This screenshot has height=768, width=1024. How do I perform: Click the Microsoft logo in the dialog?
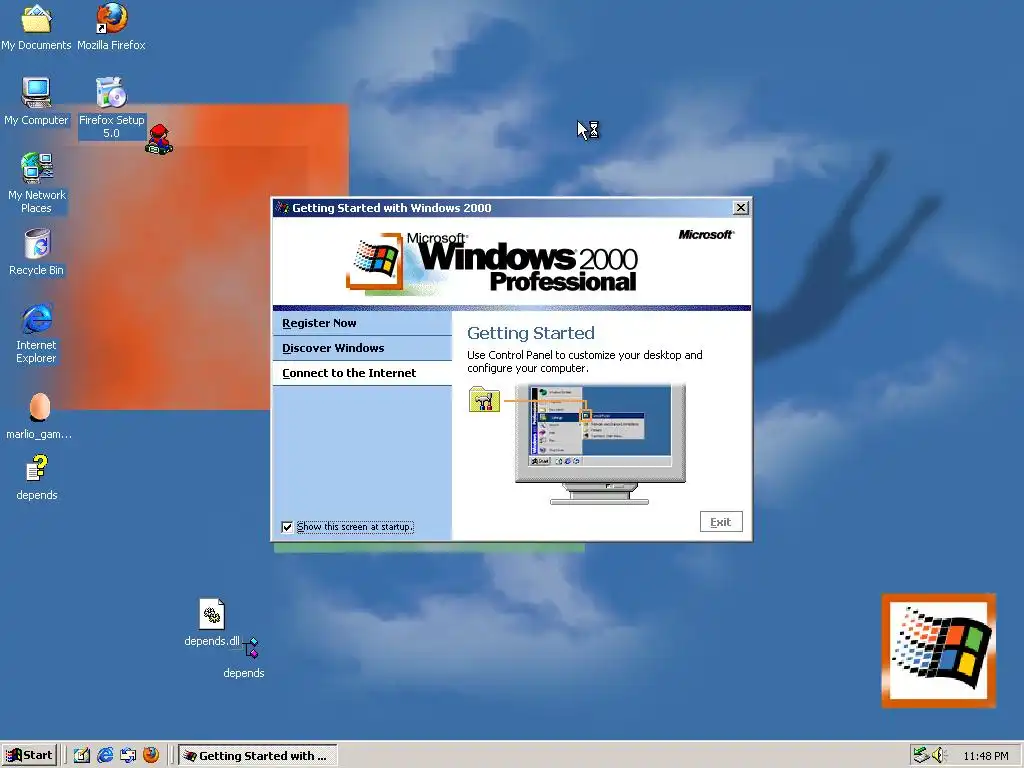(x=706, y=234)
